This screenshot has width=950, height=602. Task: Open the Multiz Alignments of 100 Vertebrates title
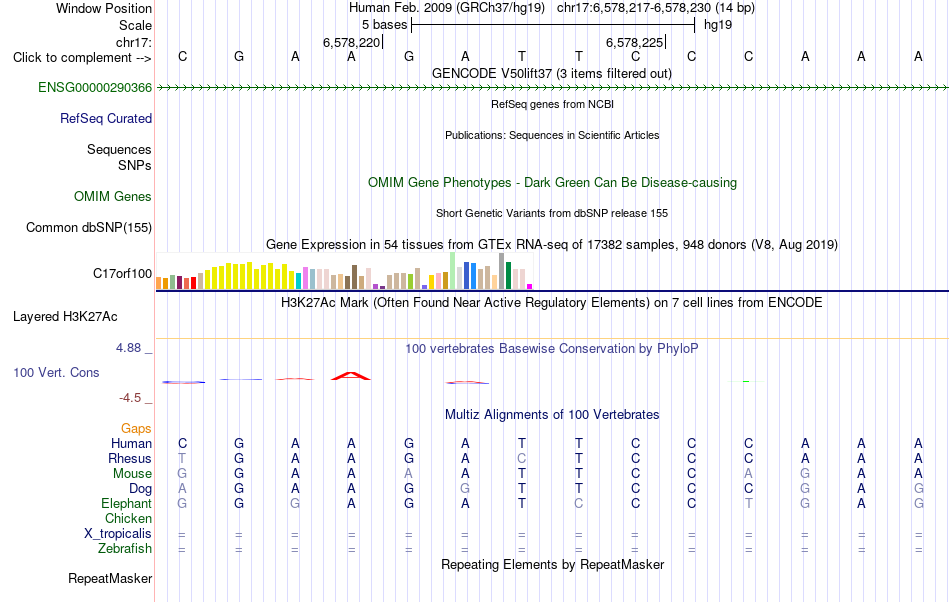click(x=552, y=415)
